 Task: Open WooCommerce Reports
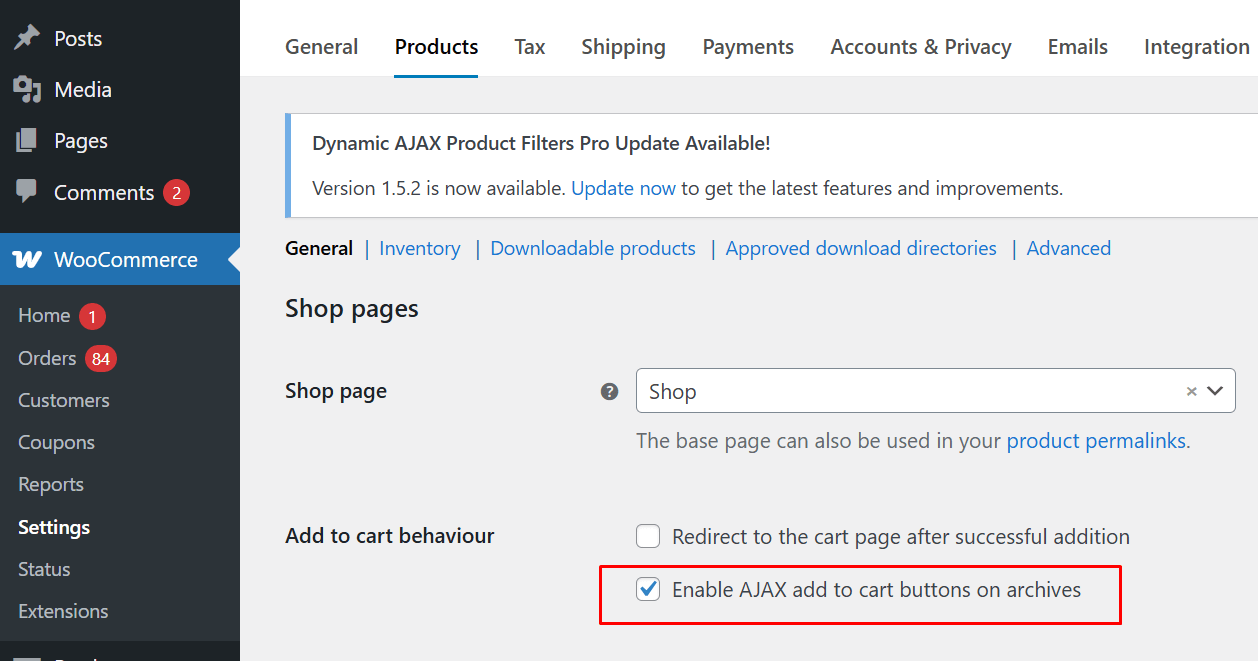[x=51, y=484]
